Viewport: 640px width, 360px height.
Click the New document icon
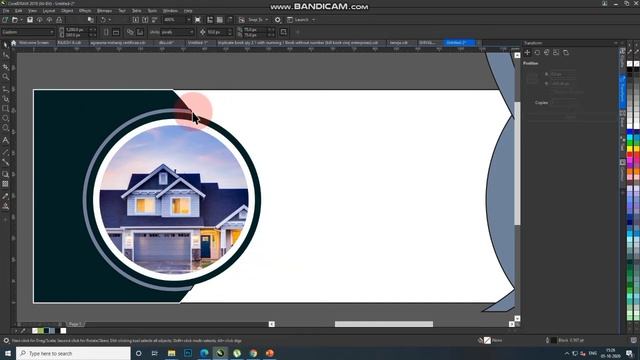[x=5, y=20]
